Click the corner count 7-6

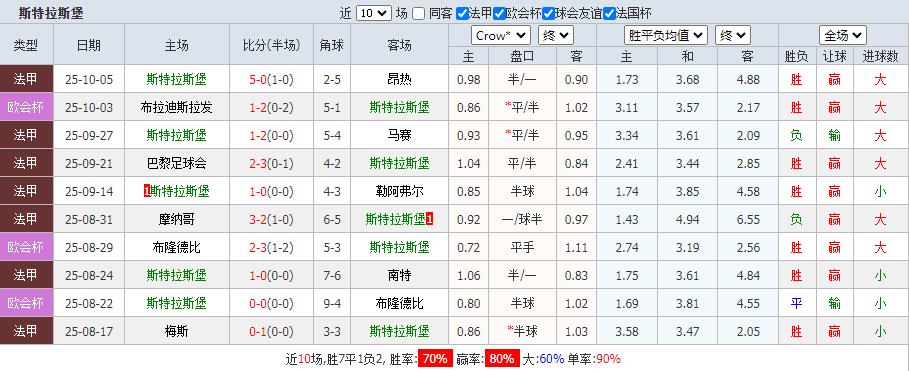332,275
